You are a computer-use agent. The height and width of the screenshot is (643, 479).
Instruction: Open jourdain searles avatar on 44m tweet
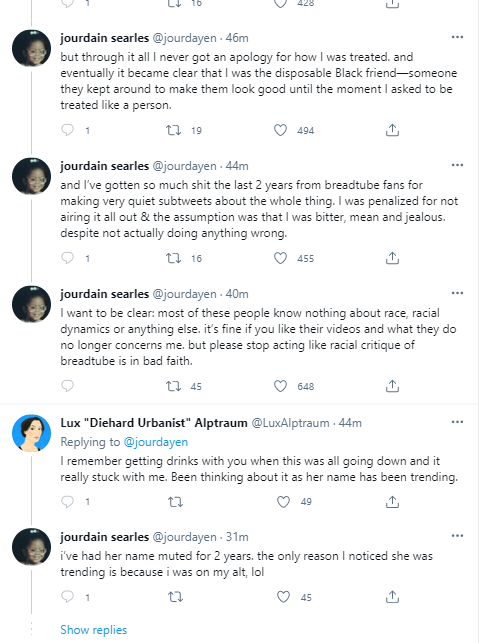(x=32, y=176)
